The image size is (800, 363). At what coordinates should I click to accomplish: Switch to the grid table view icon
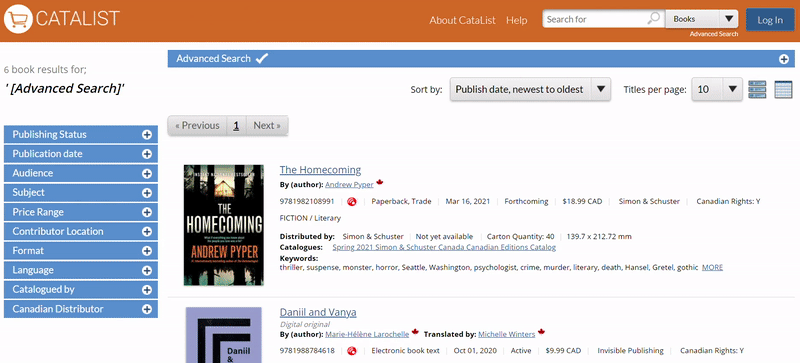783,89
